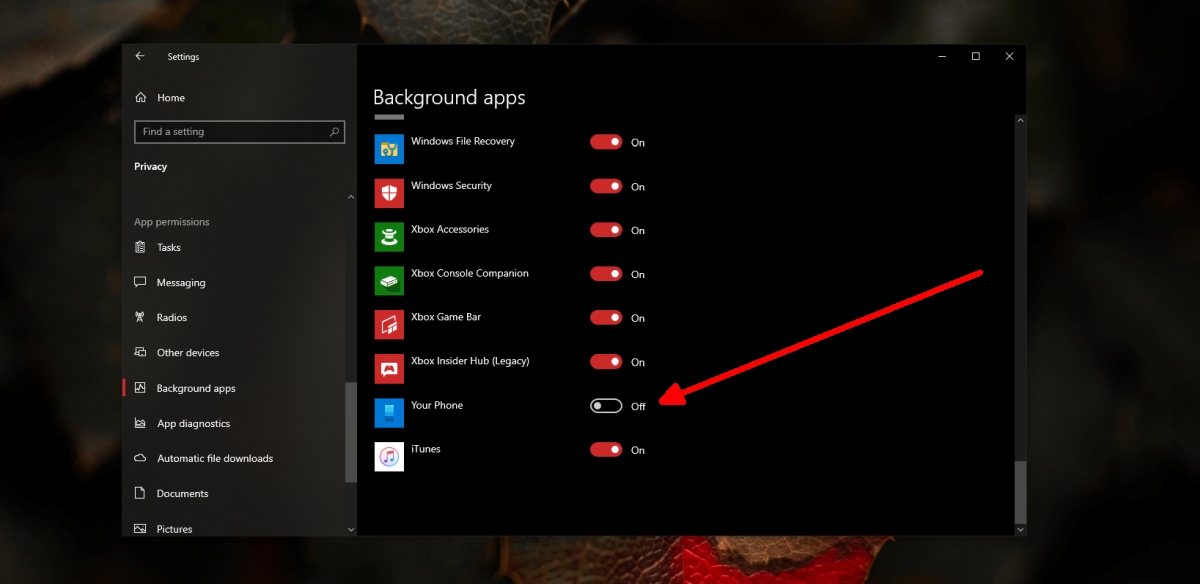
Task: Click the Background apps page title
Action: pos(449,97)
